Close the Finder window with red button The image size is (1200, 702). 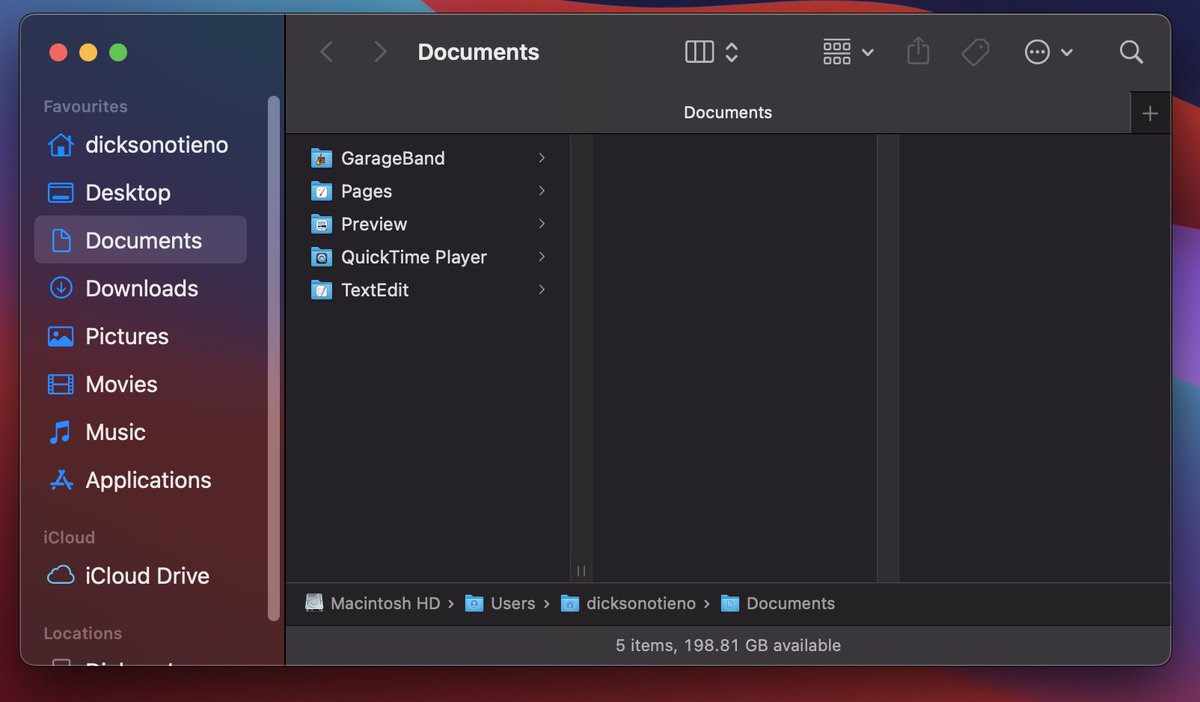tap(58, 52)
